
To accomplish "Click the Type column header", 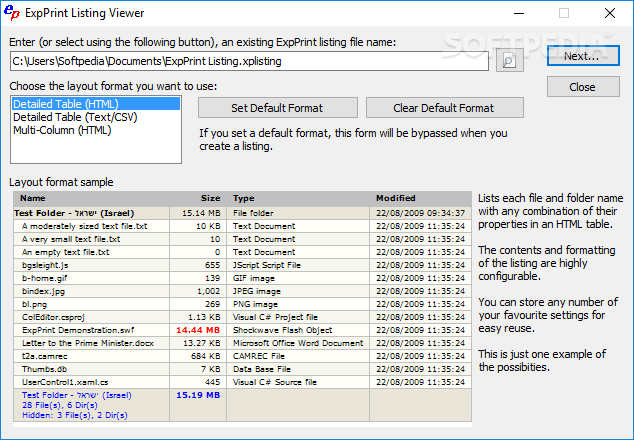I will pyautogui.click(x=243, y=198).
